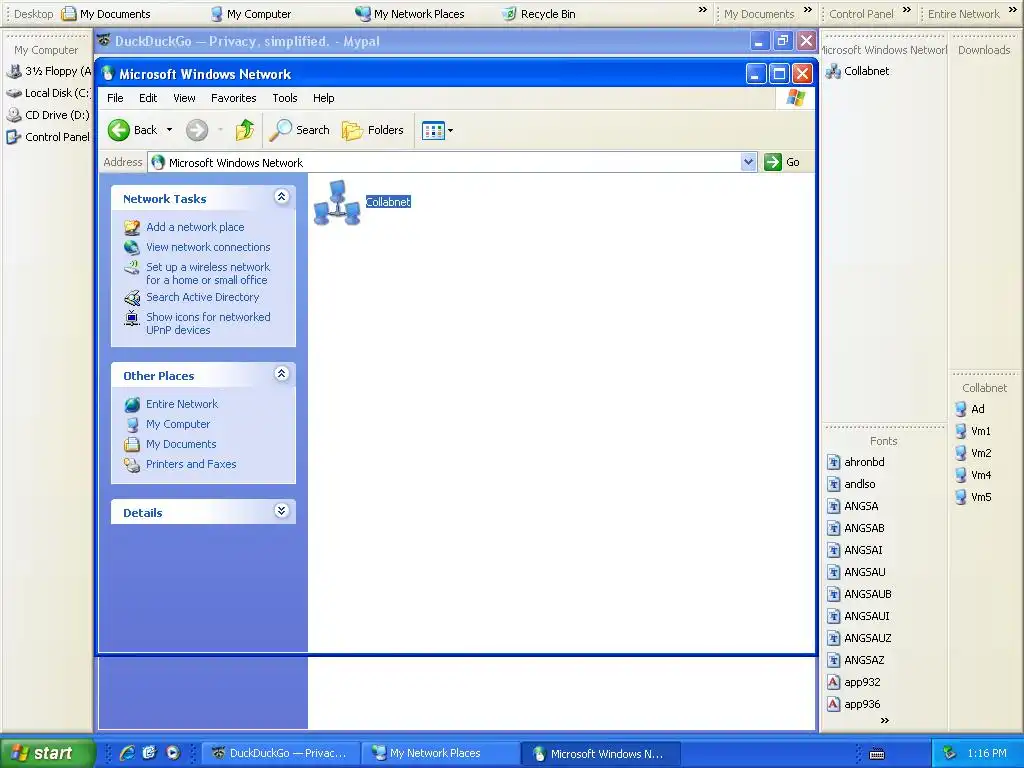Open the Help menu
This screenshot has height=768, width=1024.
(x=323, y=98)
